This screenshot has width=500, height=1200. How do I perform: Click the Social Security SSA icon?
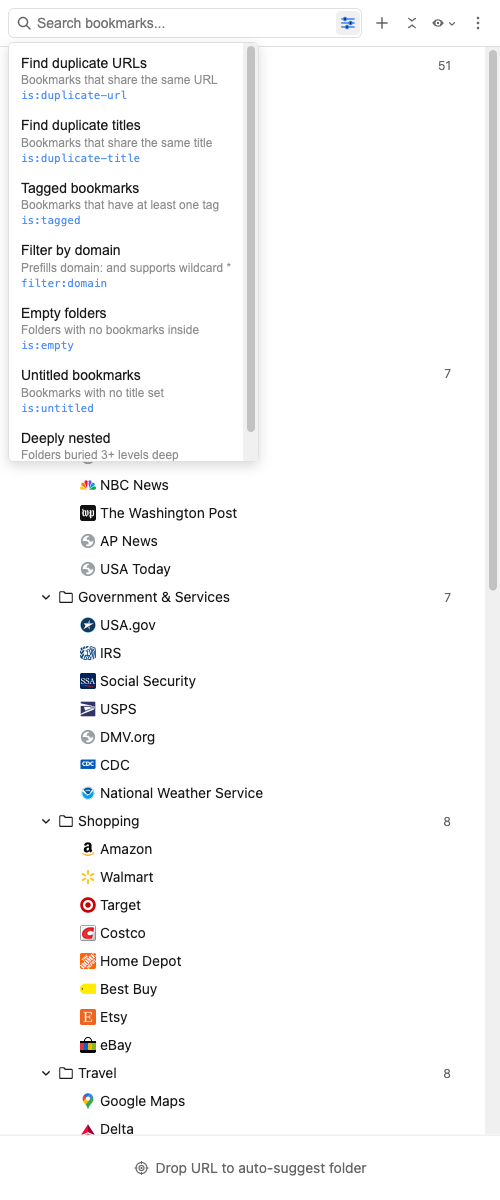[x=88, y=681]
